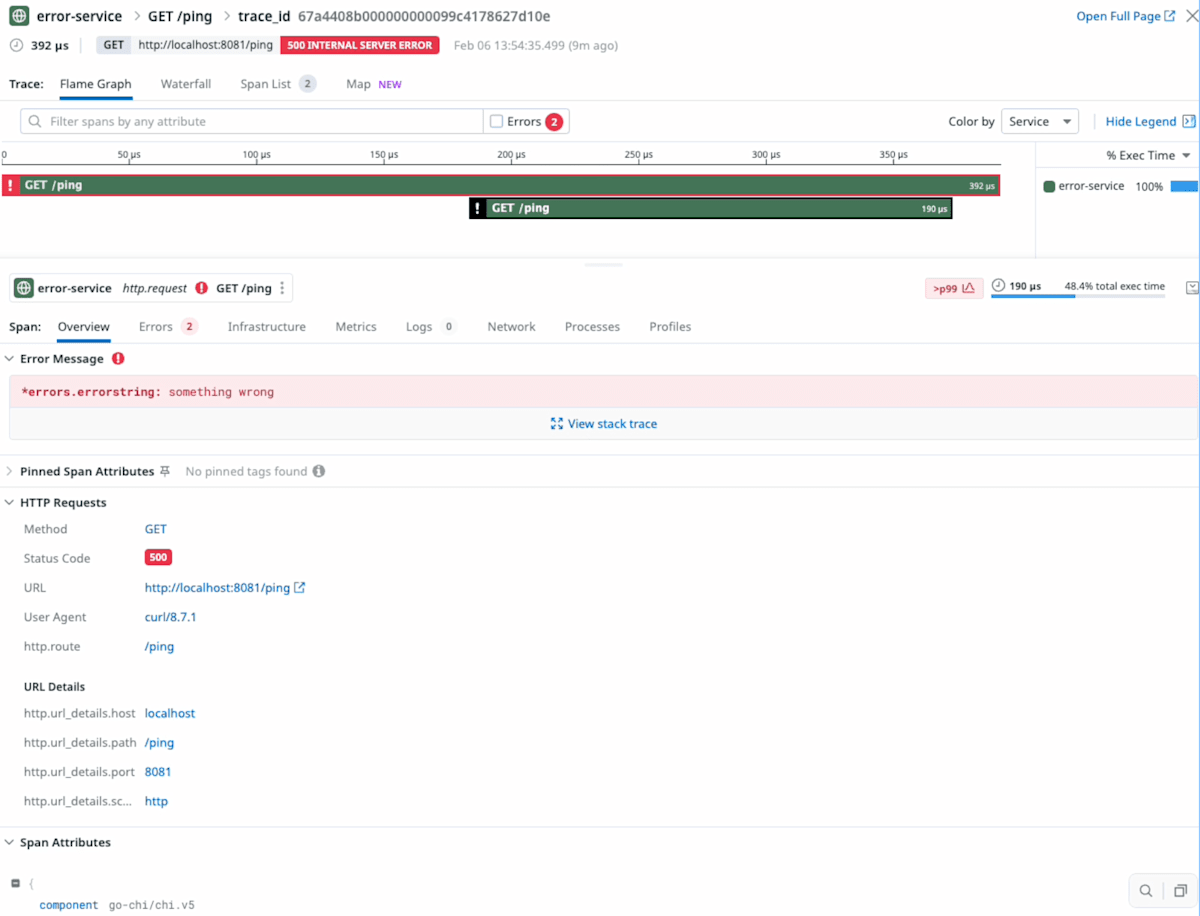Collapse the Error Message section

click(9, 358)
